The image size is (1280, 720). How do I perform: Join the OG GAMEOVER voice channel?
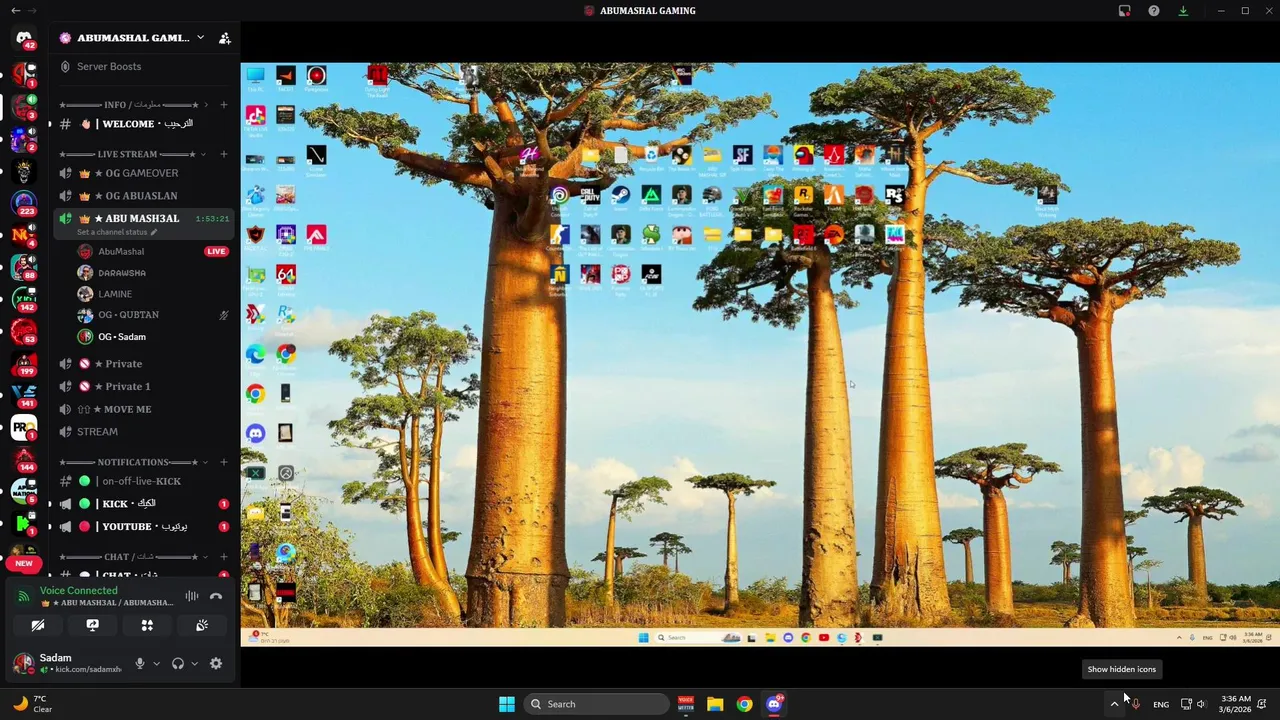(x=144, y=173)
